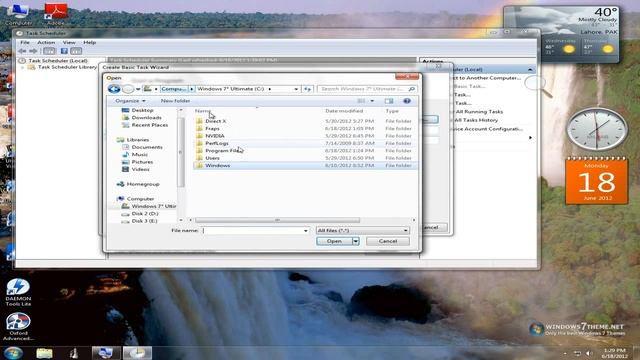640x360 pixels.
Task: Open the All files type dropdown
Action: point(362,231)
